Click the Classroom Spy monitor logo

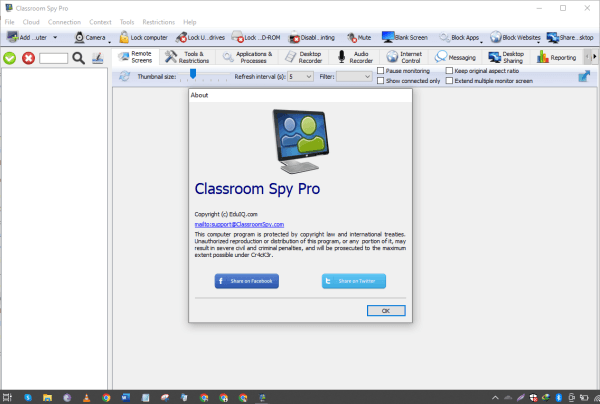pos(301,141)
